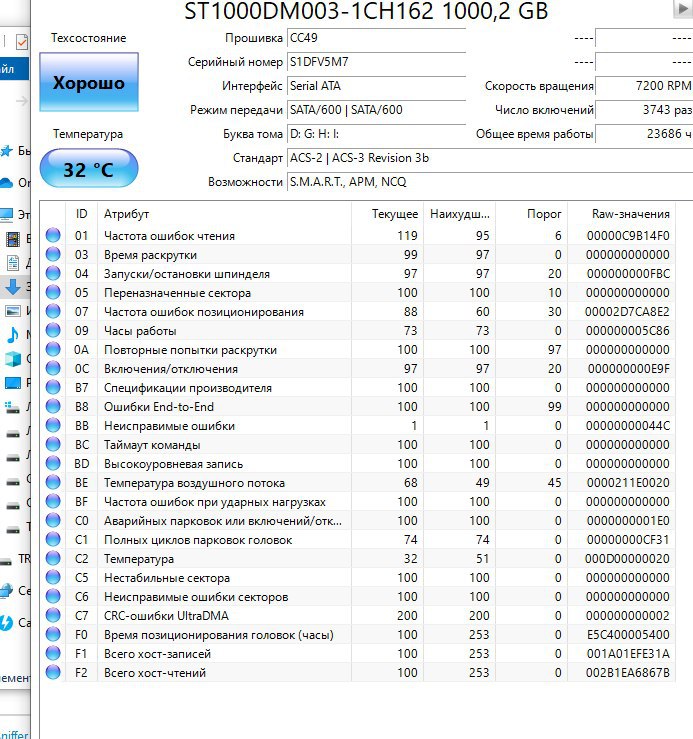
Task: Select Время позиционирования головок (часы) row
Action: [x=357, y=634]
